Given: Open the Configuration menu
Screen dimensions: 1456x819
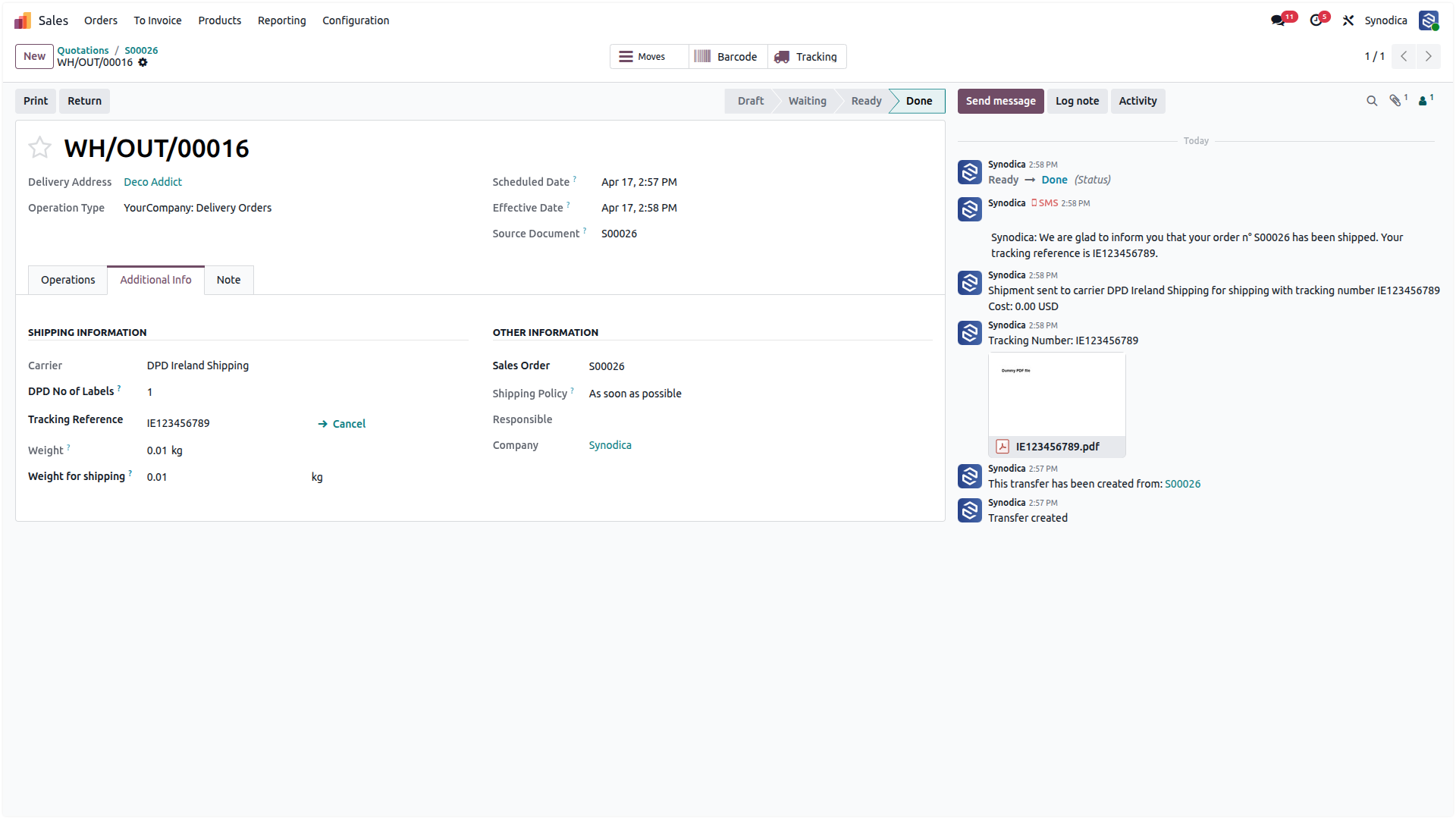Looking at the screenshot, I should [356, 20].
